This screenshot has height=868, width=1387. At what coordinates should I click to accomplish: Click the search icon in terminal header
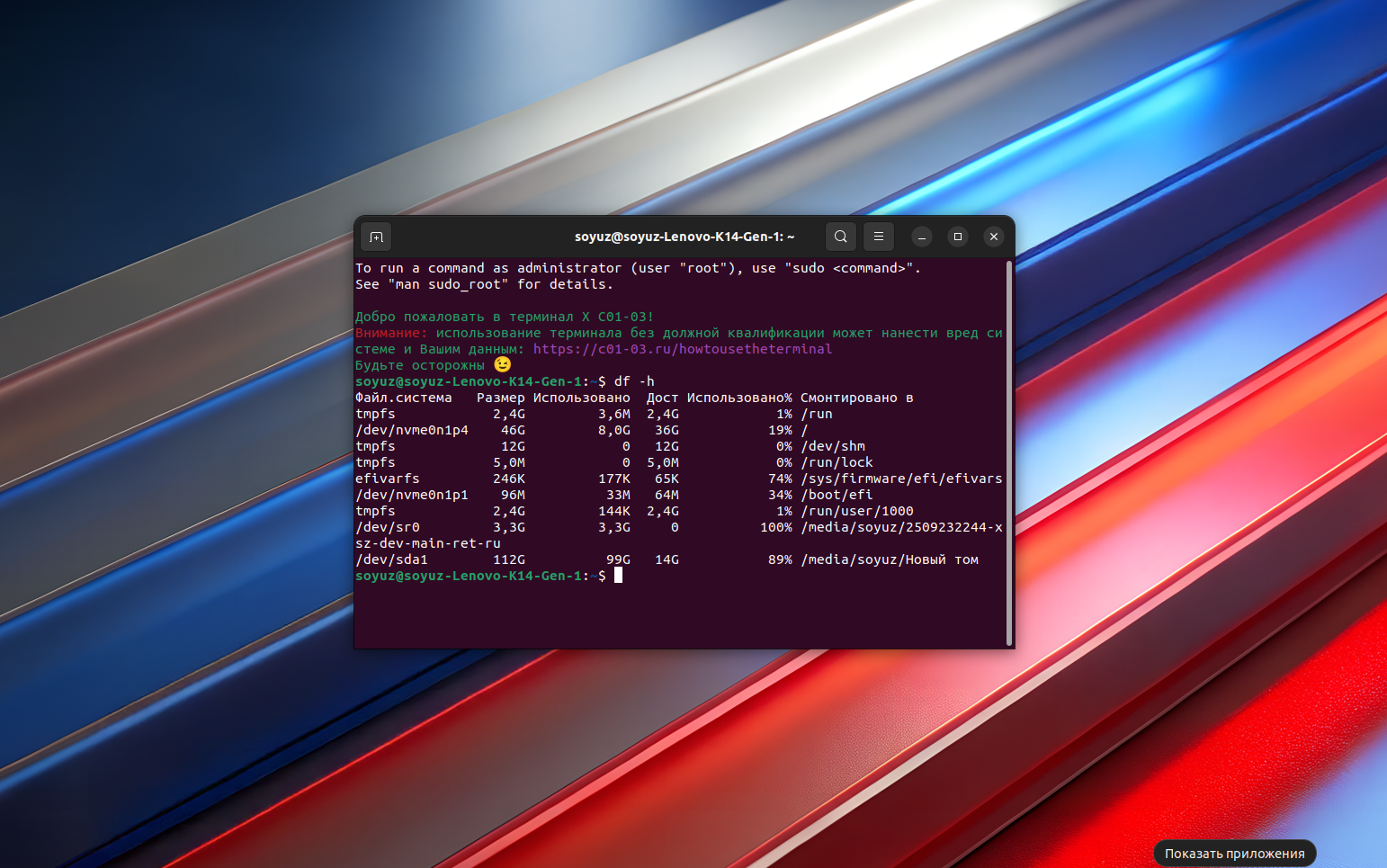pos(840,237)
